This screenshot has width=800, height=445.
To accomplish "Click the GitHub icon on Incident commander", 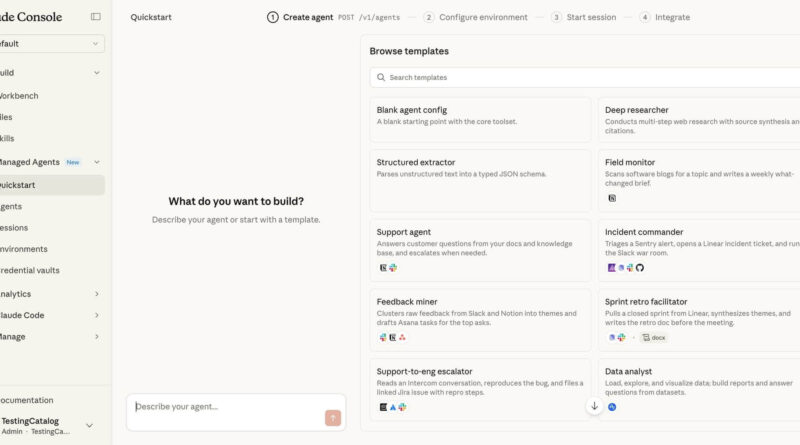I will (640, 268).
